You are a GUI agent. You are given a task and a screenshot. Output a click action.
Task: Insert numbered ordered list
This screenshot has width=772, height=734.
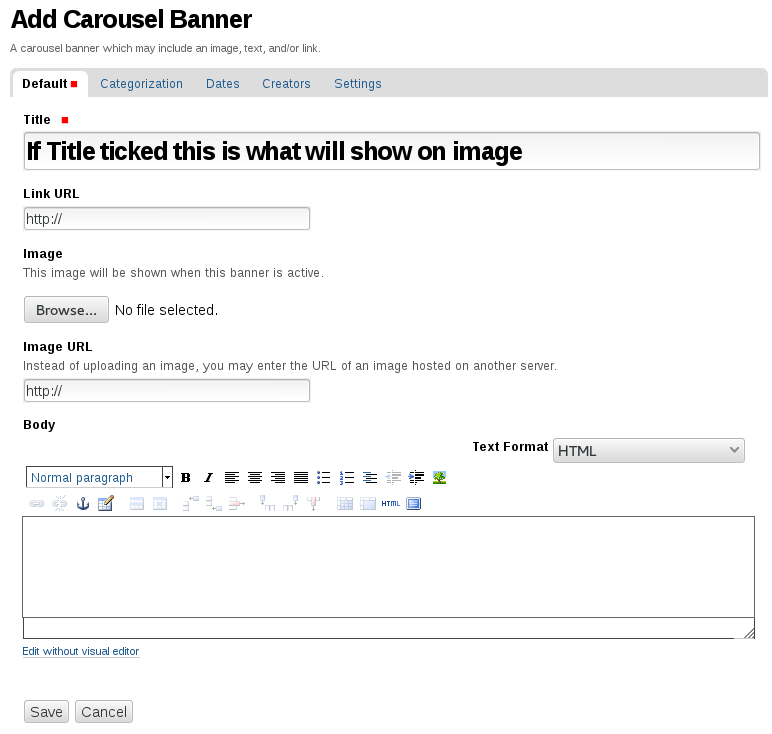point(347,478)
